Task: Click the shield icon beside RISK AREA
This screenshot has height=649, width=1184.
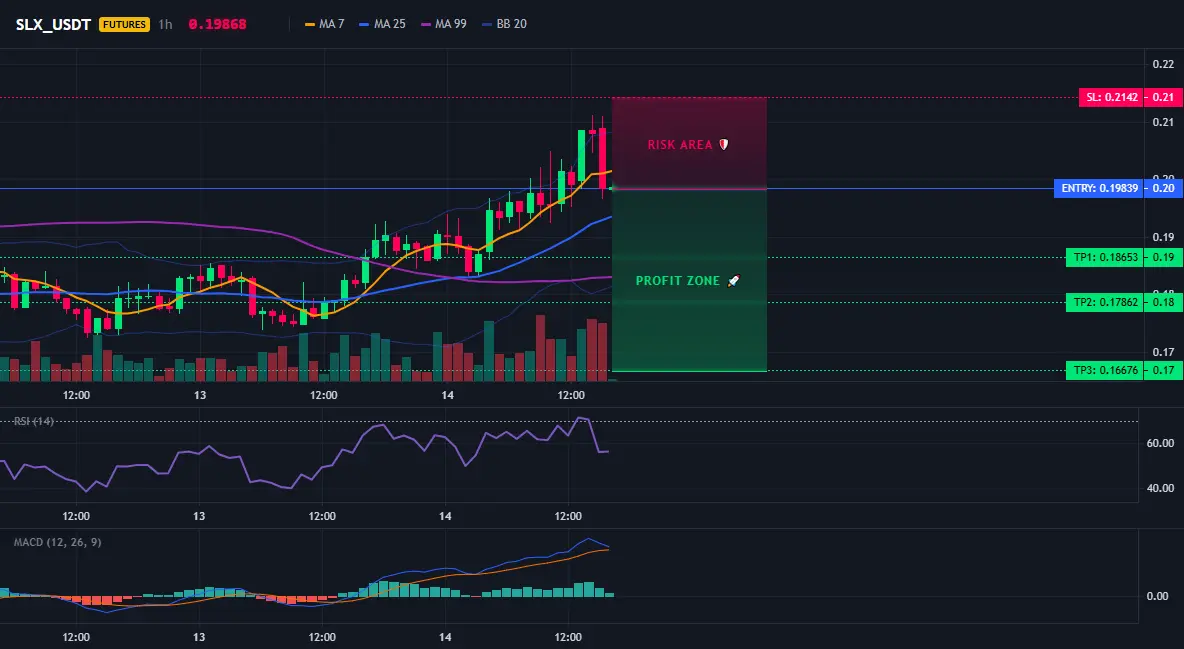Action: pos(723,144)
